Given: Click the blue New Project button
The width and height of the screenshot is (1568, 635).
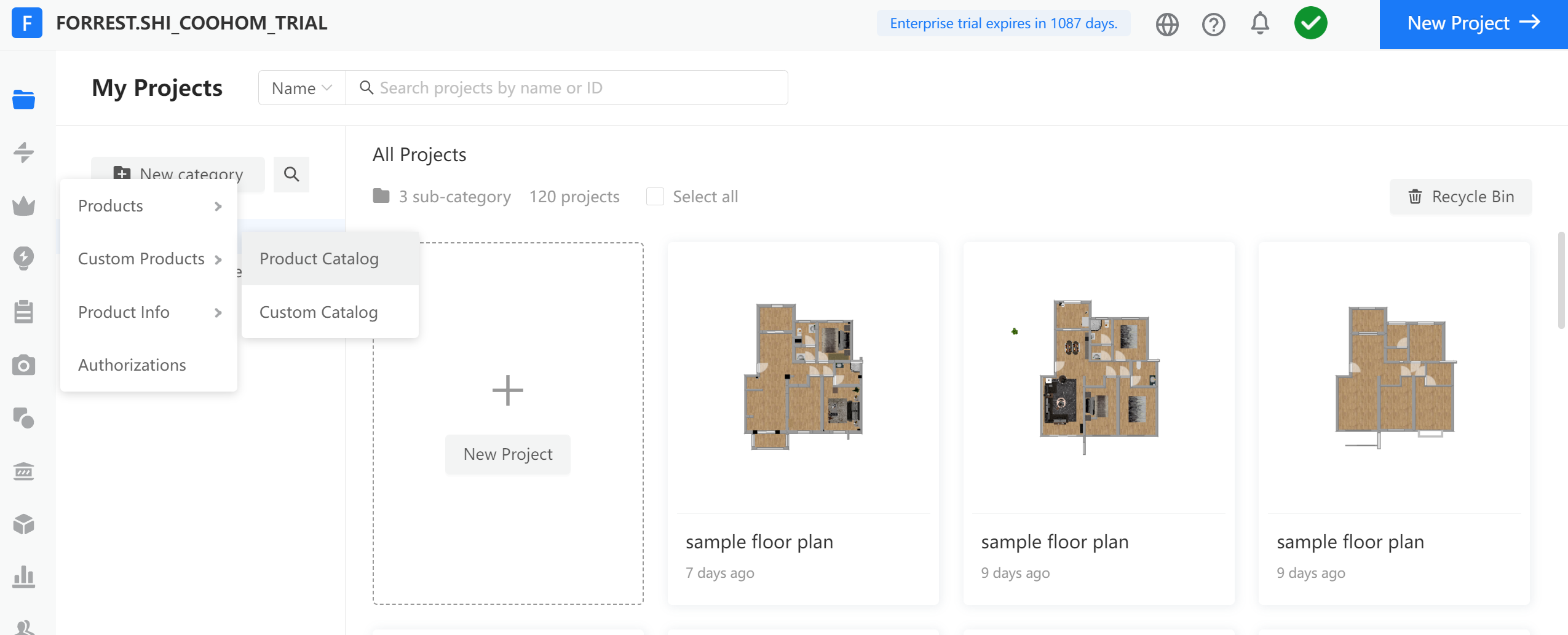Looking at the screenshot, I should coord(1473,24).
